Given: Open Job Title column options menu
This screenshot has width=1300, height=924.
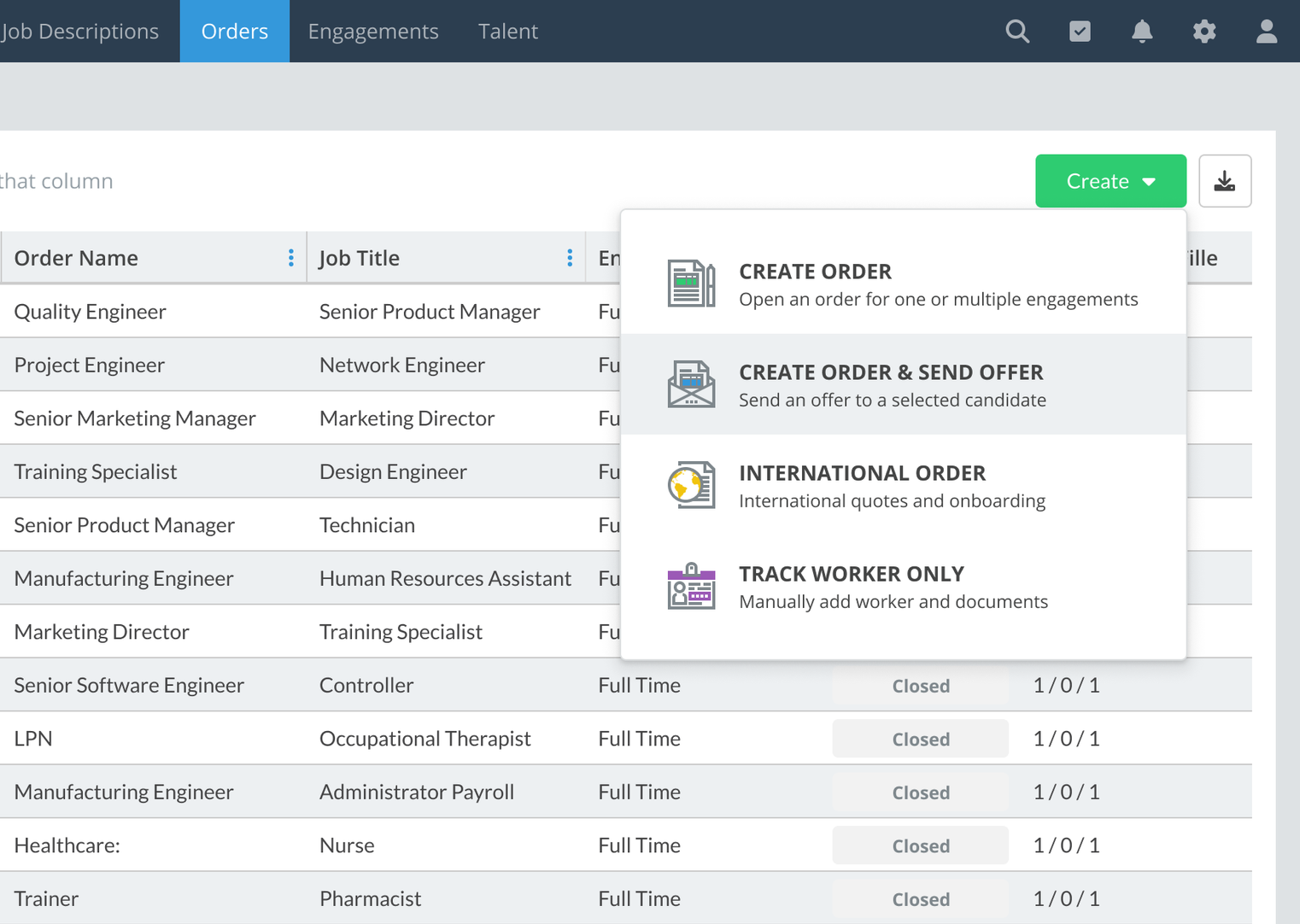Looking at the screenshot, I should point(570,258).
